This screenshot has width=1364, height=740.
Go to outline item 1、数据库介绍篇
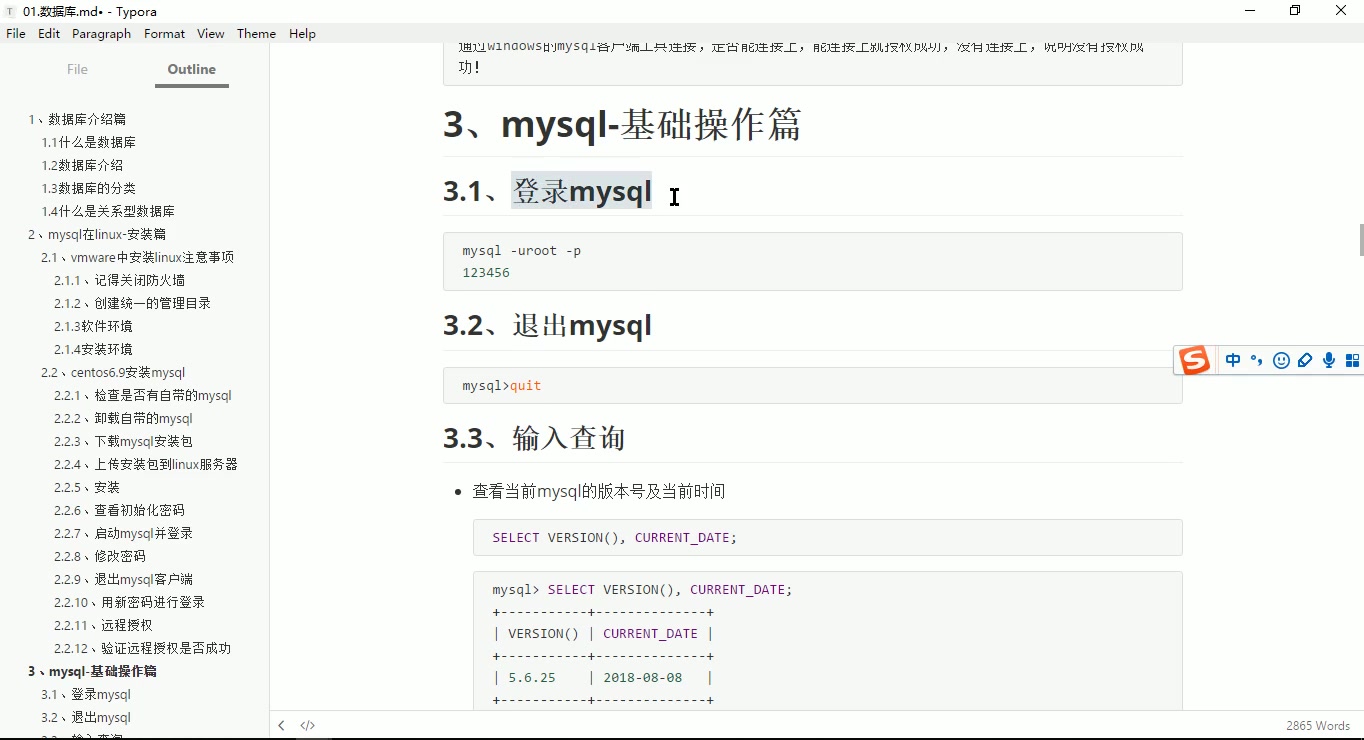77,119
